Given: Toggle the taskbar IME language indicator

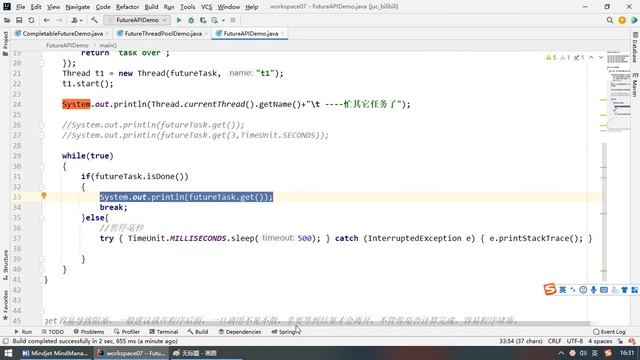Looking at the screenshot, I should pos(595,353).
